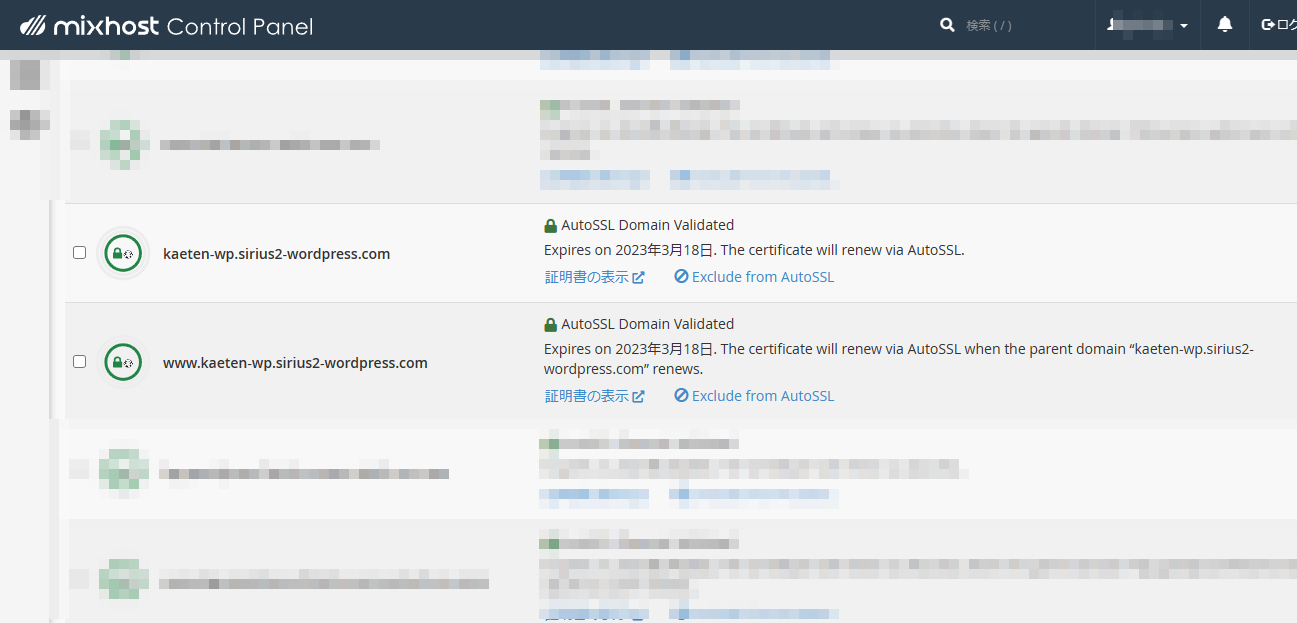Click the logout icon in header
This screenshot has height=623, width=1297.
(1268, 25)
